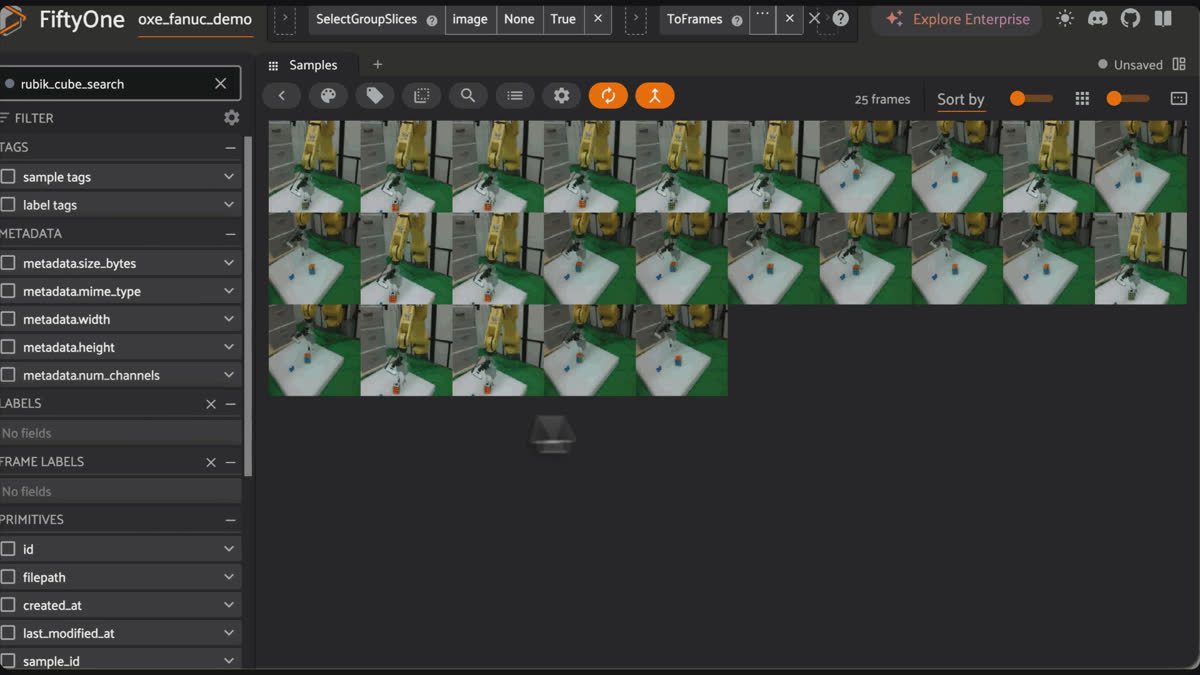
Task: Check metadata.mime_type field
Action: pyautogui.click(x=8, y=291)
